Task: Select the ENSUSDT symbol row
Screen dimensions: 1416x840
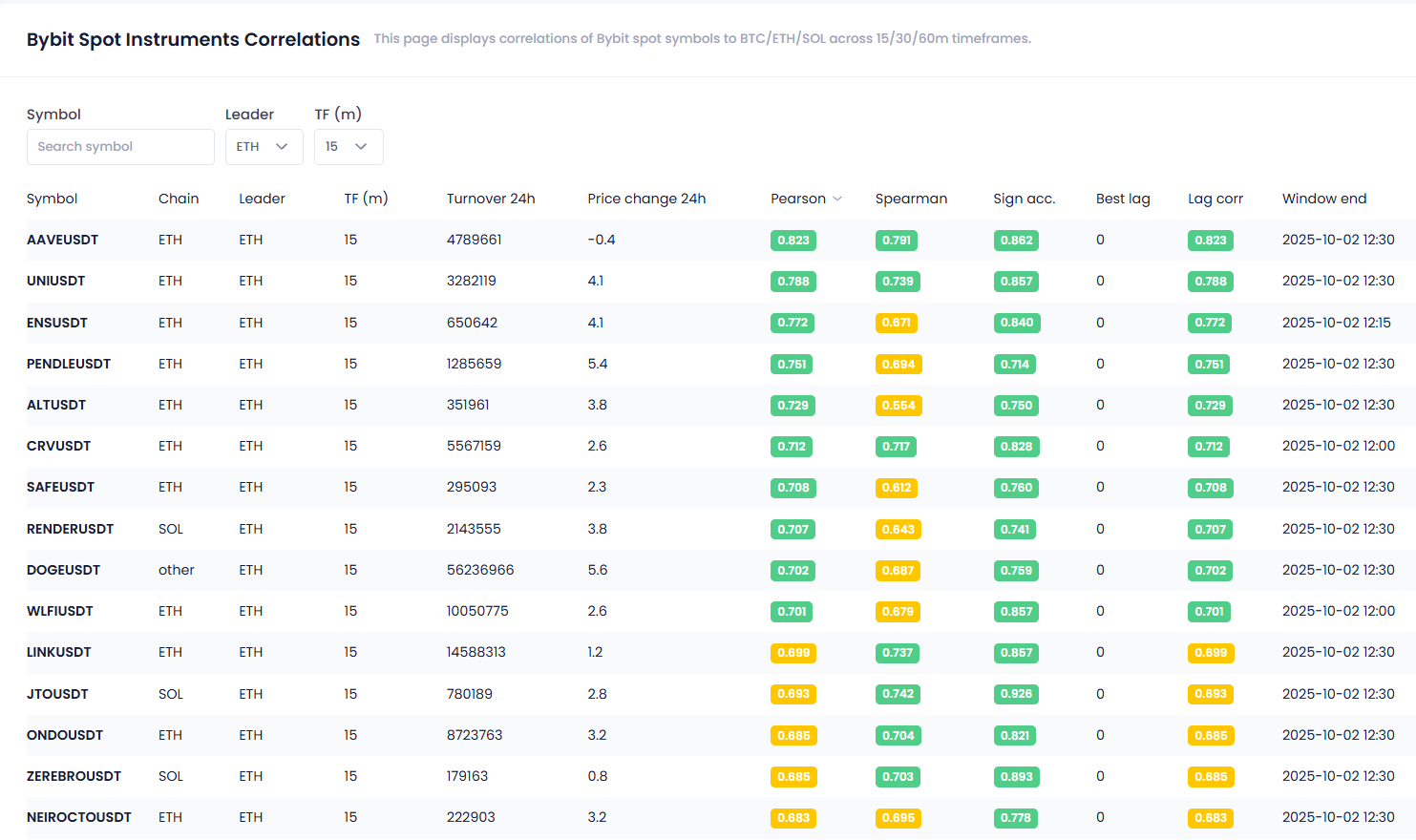Action: 721,323
